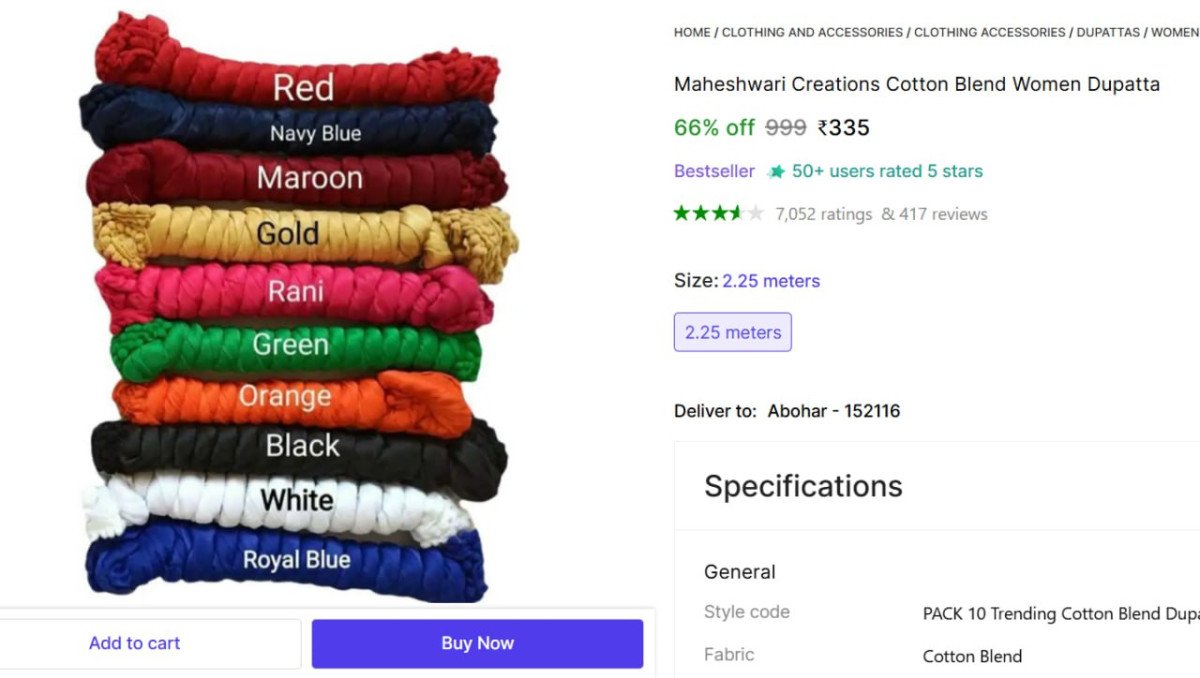Open Clothing Accessories breadcrumb link
Viewport: 1200px width, 678px height.
(x=990, y=32)
